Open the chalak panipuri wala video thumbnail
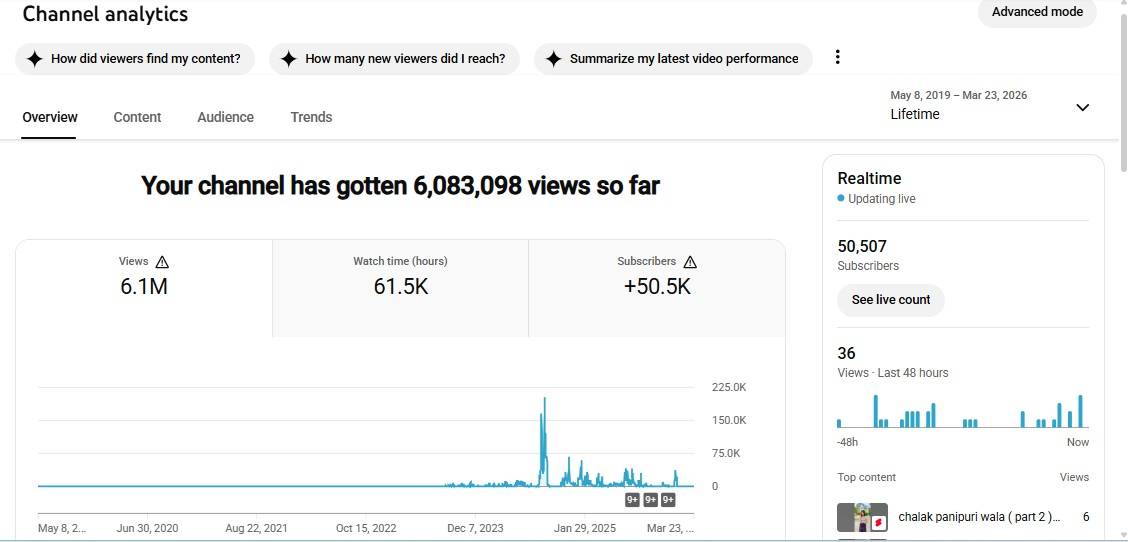This screenshot has height=542, width=1128. coord(862,517)
